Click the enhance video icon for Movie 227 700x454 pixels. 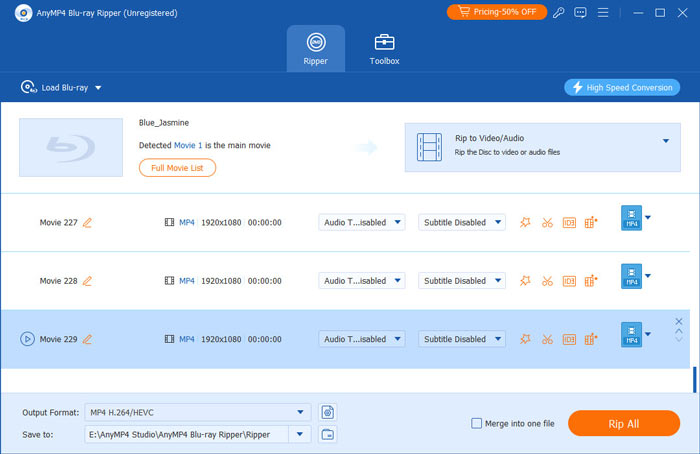(x=591, y=222)
